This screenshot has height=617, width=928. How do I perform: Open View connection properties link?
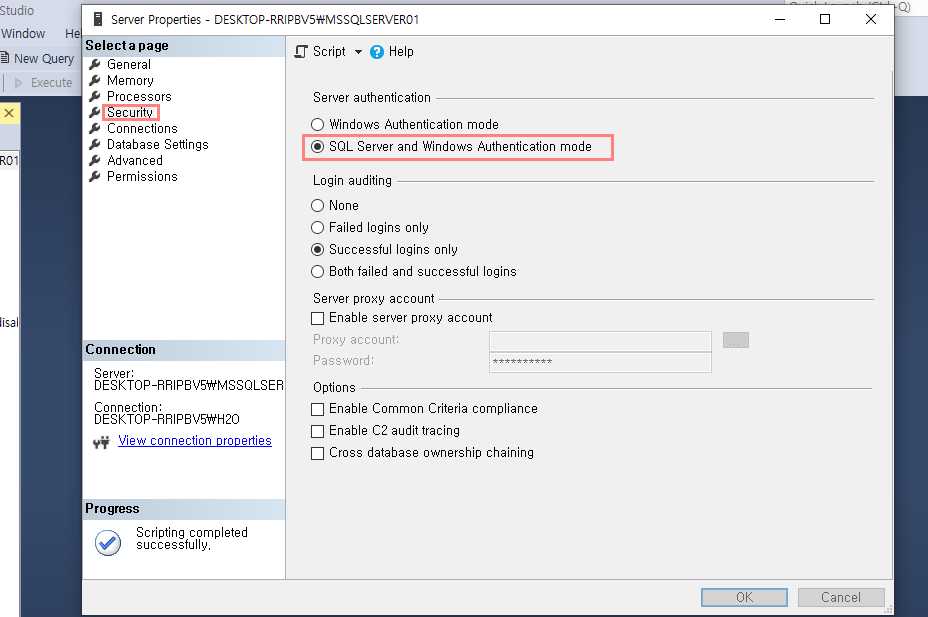point(195,441)
